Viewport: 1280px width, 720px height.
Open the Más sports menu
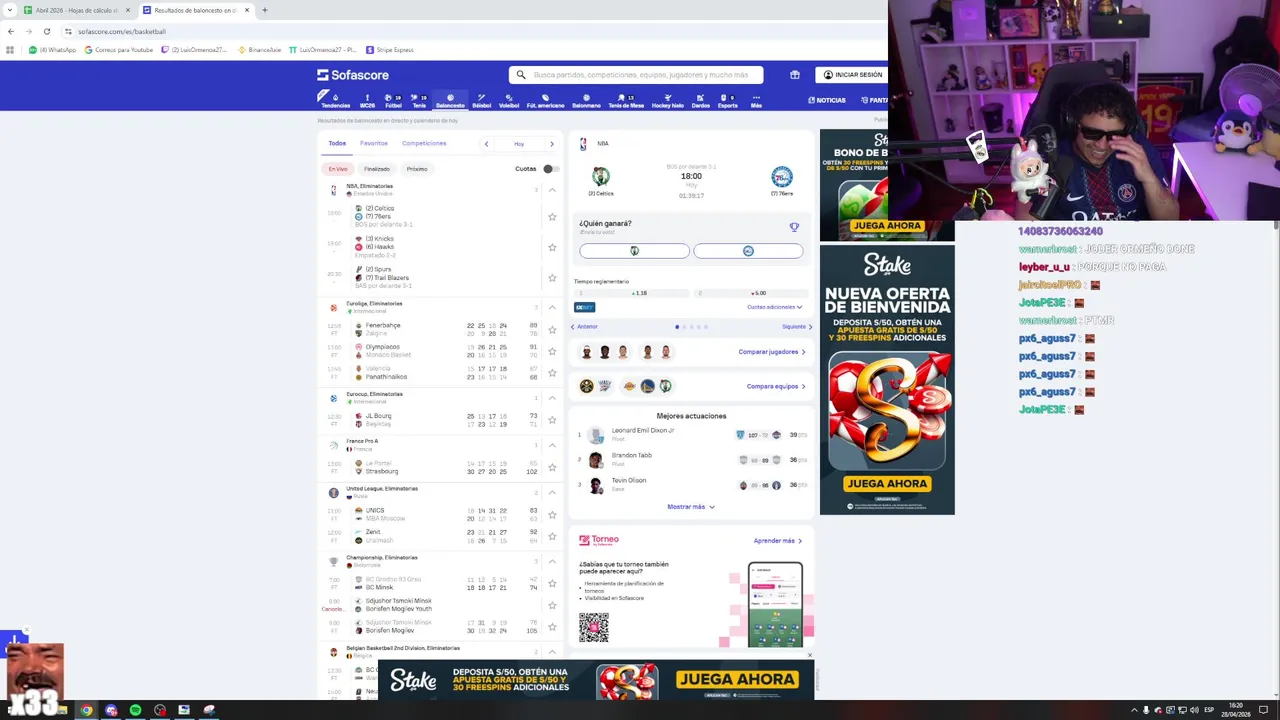click(x=756, y=100)
